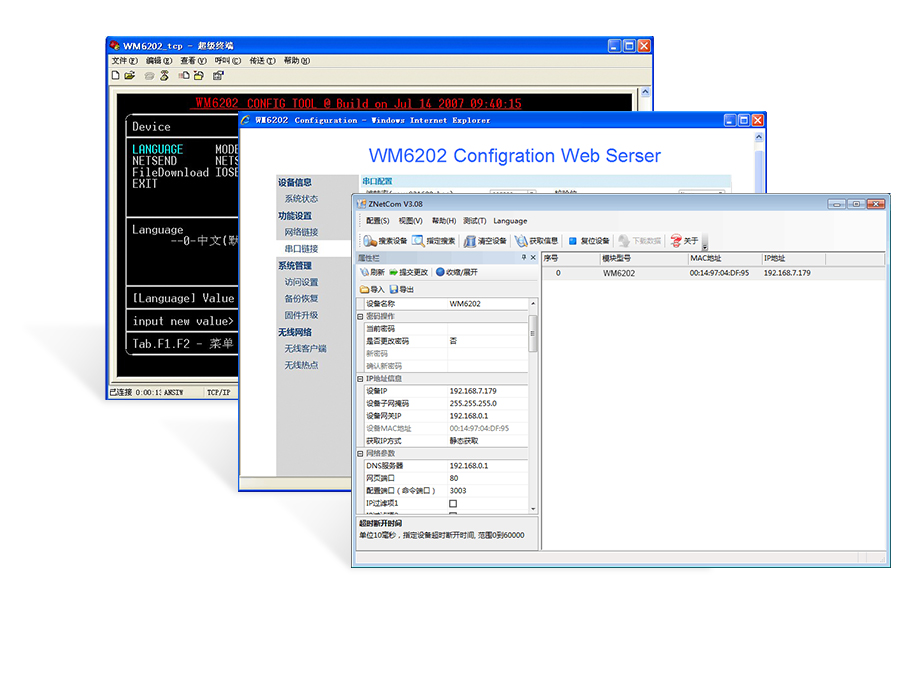Collapse the 网络参数 property group

click(360, 453)
